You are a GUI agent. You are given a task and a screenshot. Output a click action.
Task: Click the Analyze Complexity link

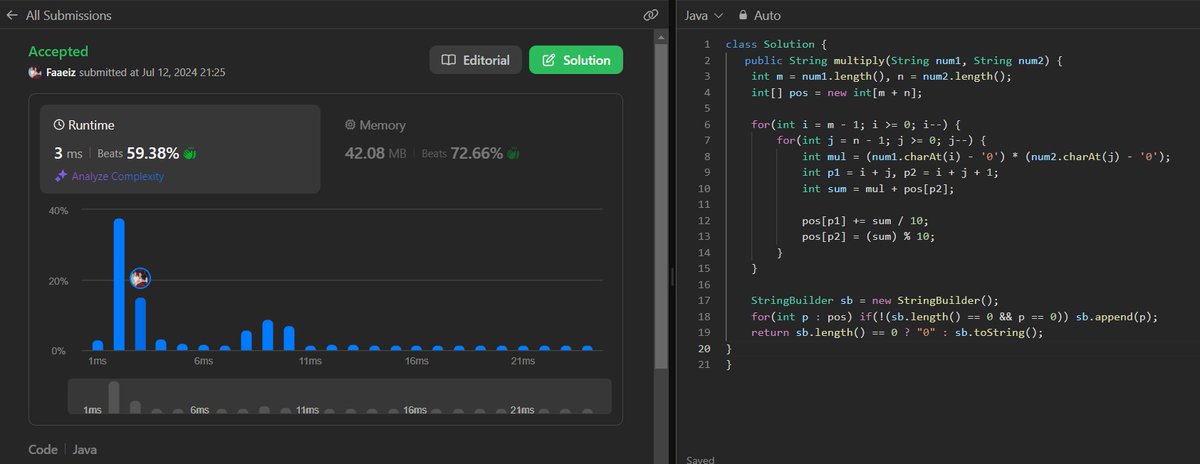pos(118,176)
